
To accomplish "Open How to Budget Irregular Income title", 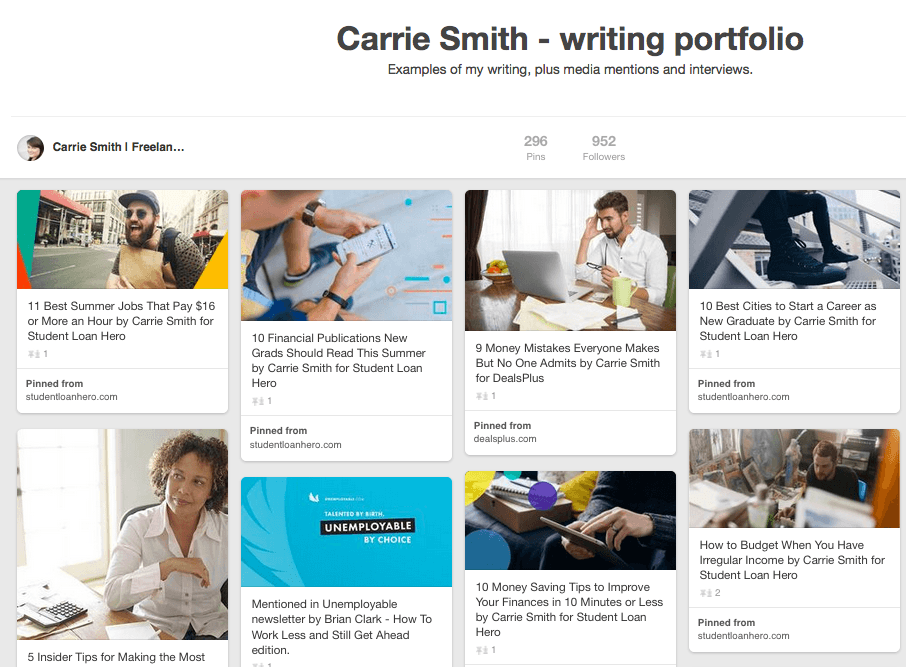I will click(792, 560).
